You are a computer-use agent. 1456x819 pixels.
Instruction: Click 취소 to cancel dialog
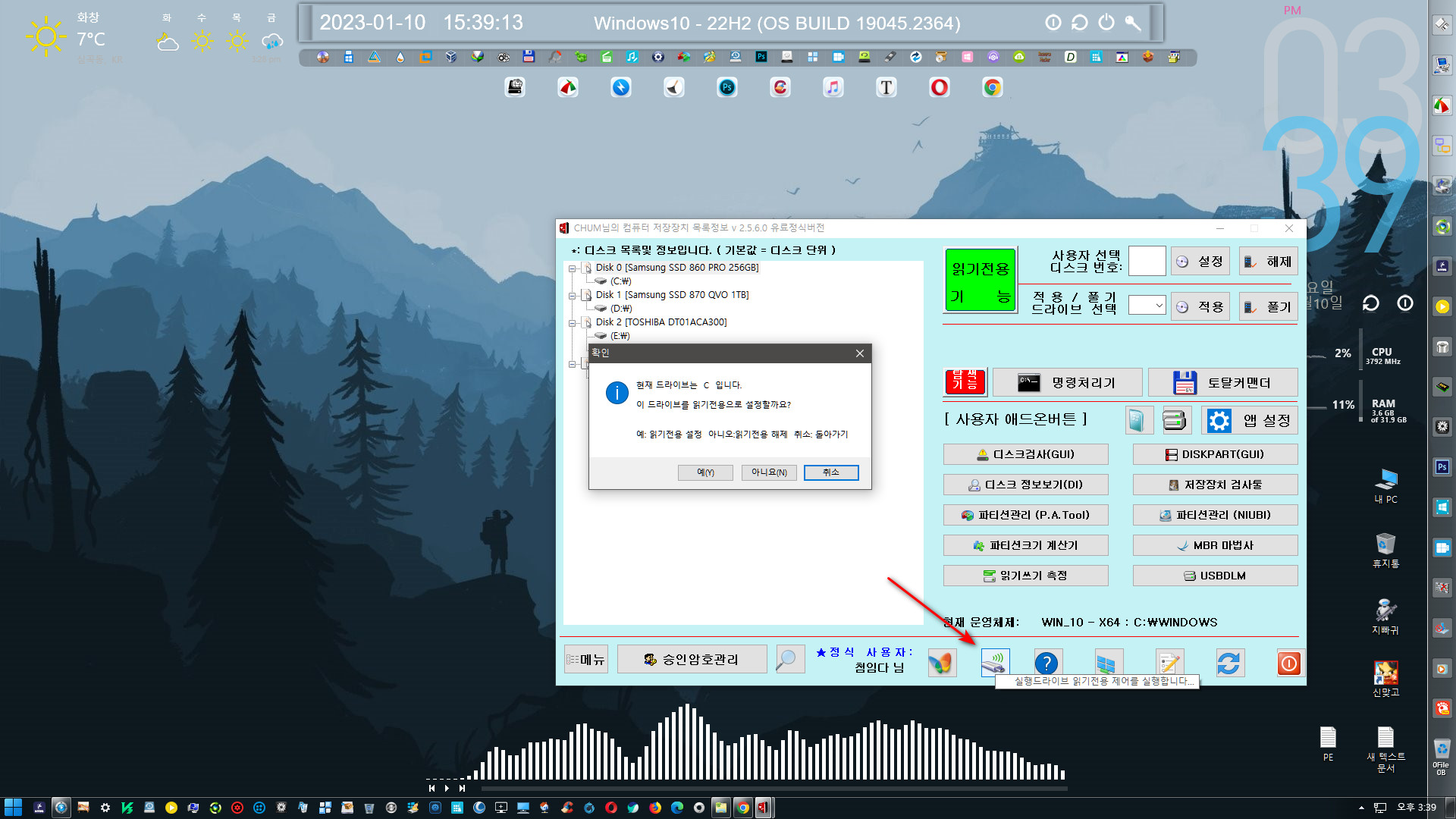(x=831, y=471)
